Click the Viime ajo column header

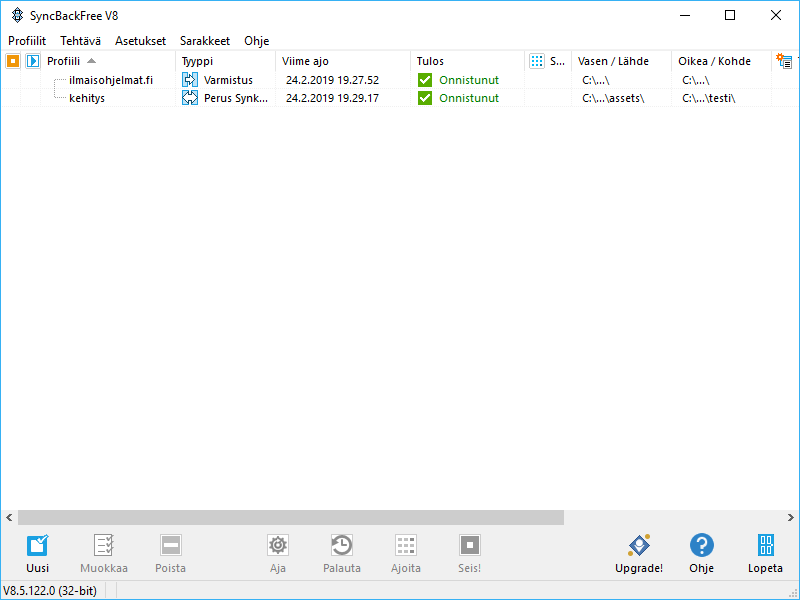click(305, 61)
